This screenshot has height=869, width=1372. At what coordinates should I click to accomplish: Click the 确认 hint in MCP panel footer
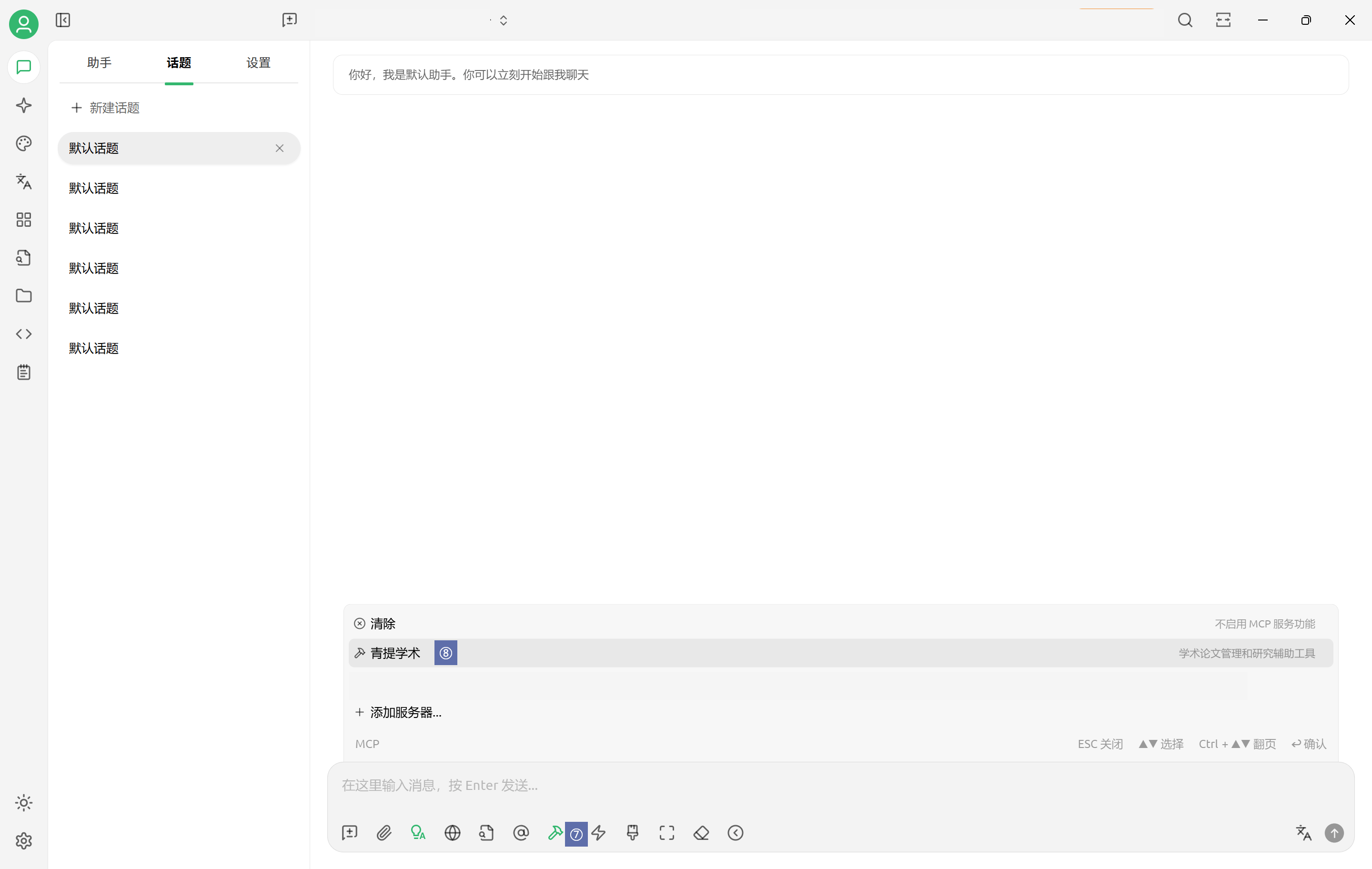pyautogui.click(x=1309, y=744)
